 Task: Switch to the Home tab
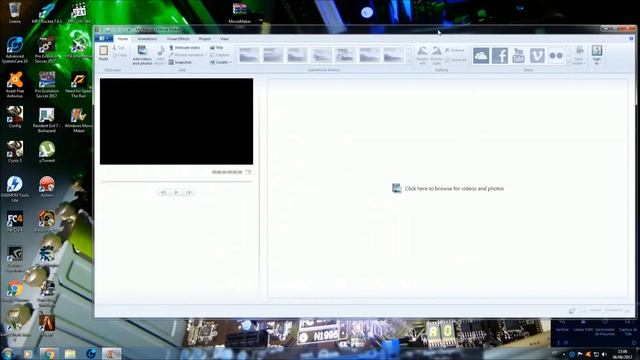(123, 39)
